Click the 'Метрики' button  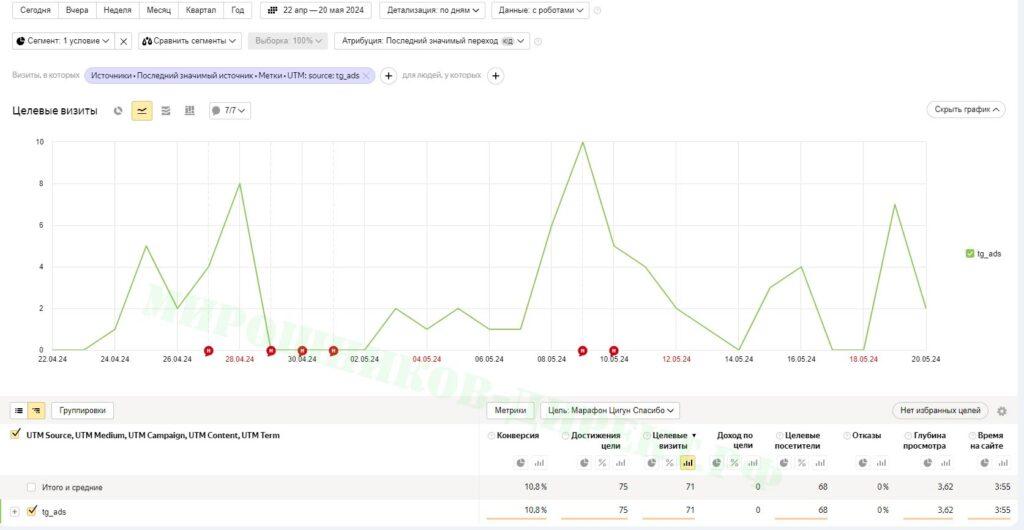tap(510, 410)
